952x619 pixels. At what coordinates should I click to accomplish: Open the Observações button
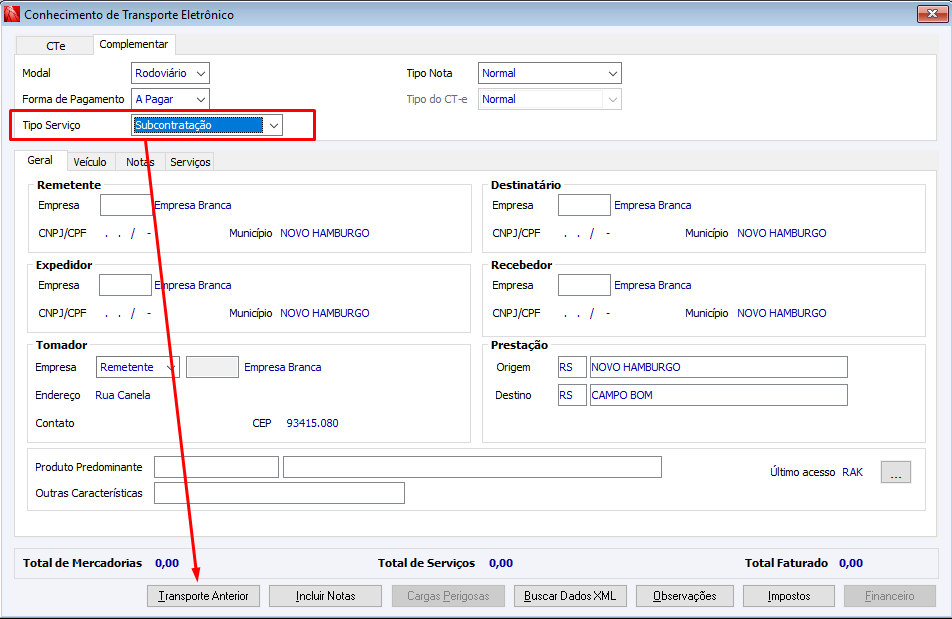(x=685, y=596)
